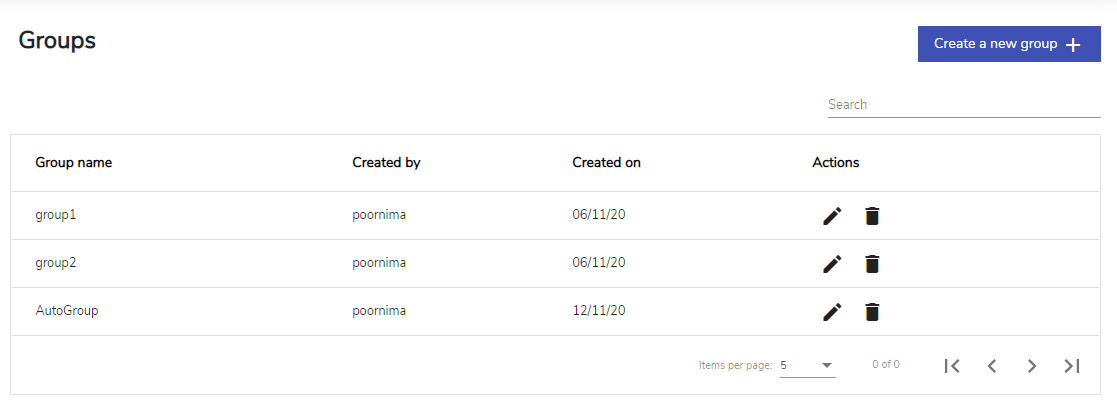Edit AutoGroup with the pencil icon
The image size is (1117, 413).
(832, 312)
